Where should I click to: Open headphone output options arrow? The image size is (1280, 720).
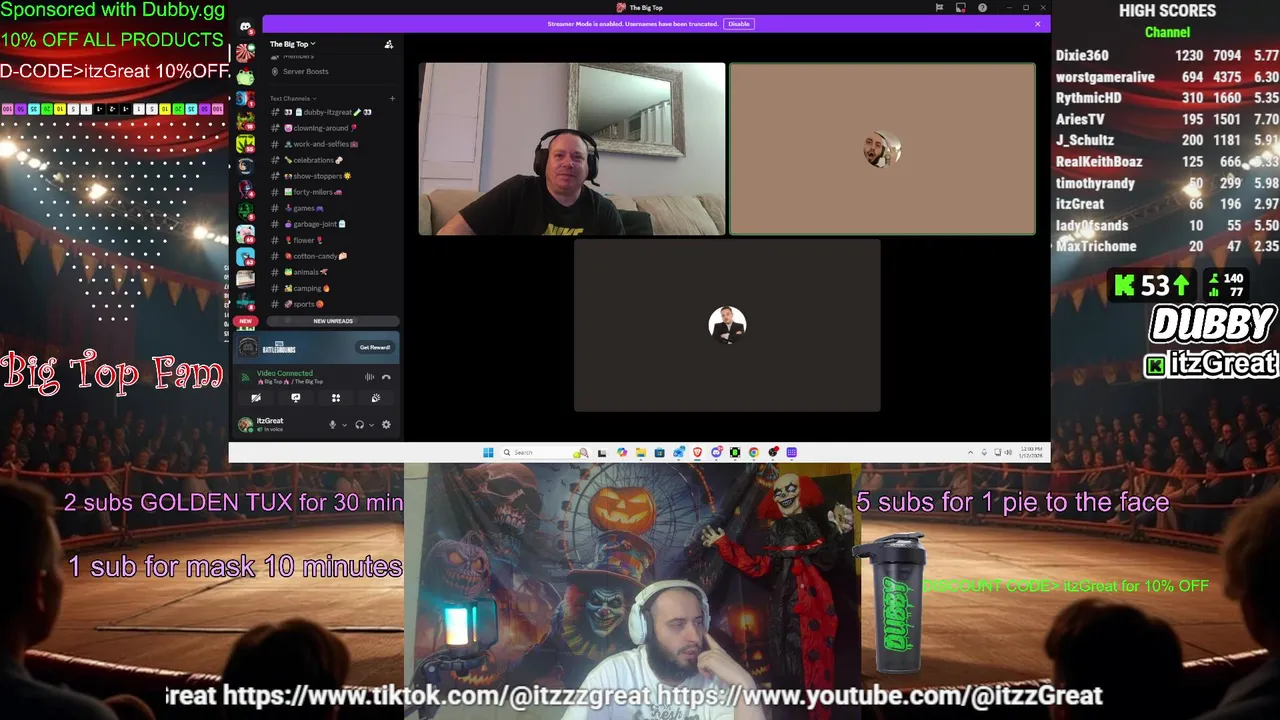click(371, 425)
